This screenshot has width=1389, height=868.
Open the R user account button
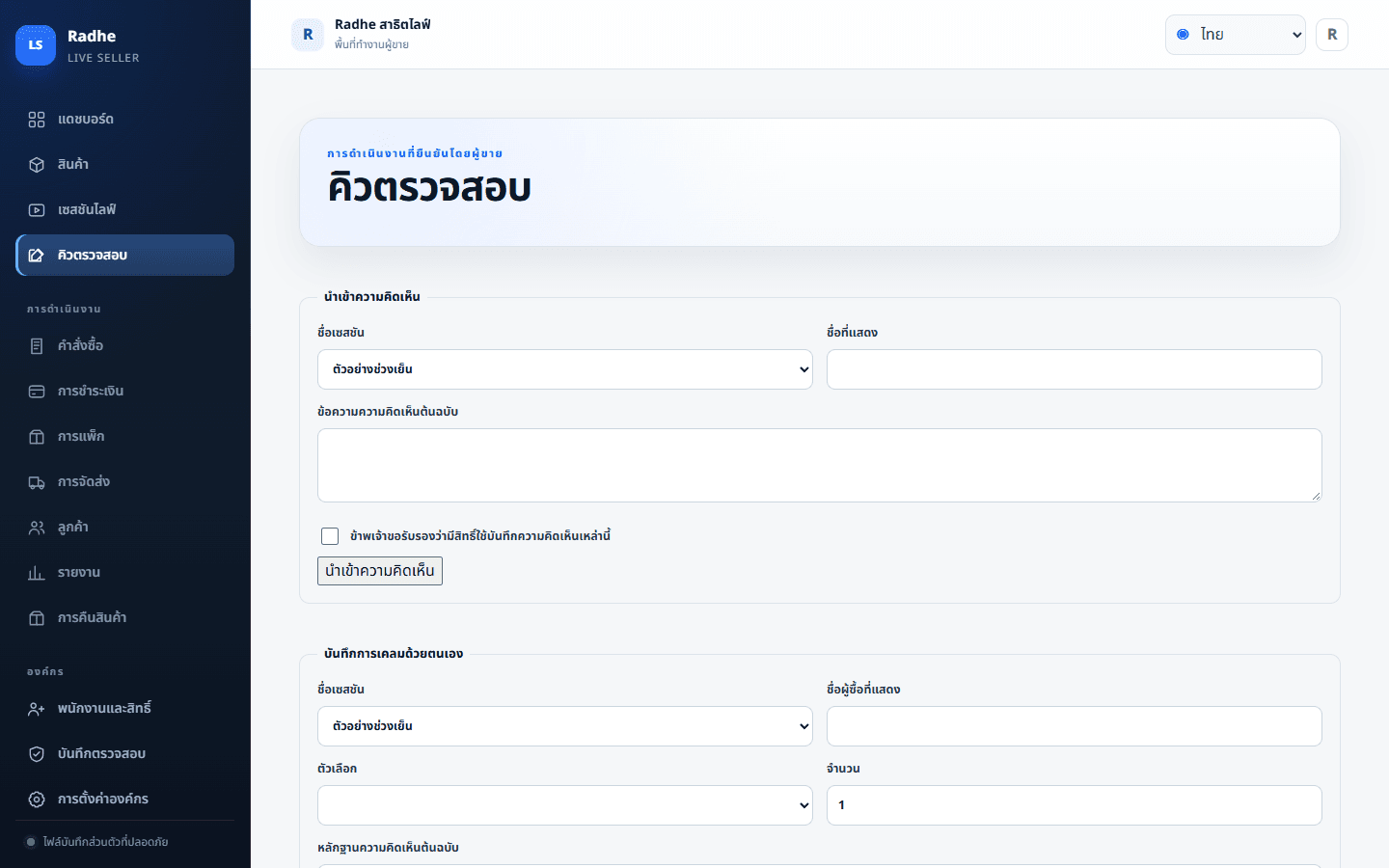[1332, 35]
